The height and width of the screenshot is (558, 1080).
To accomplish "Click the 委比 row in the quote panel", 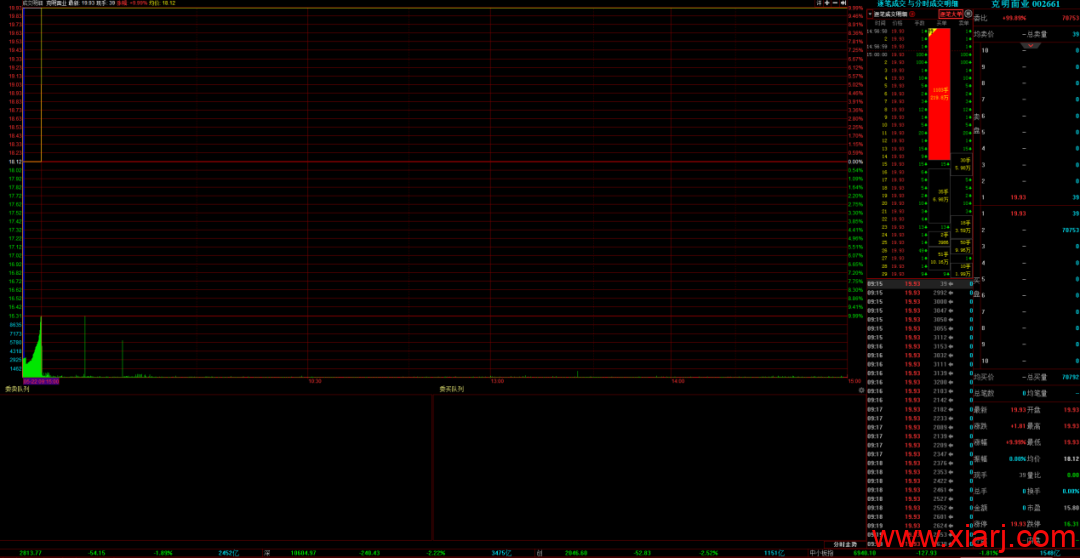I will point(1026,18).
